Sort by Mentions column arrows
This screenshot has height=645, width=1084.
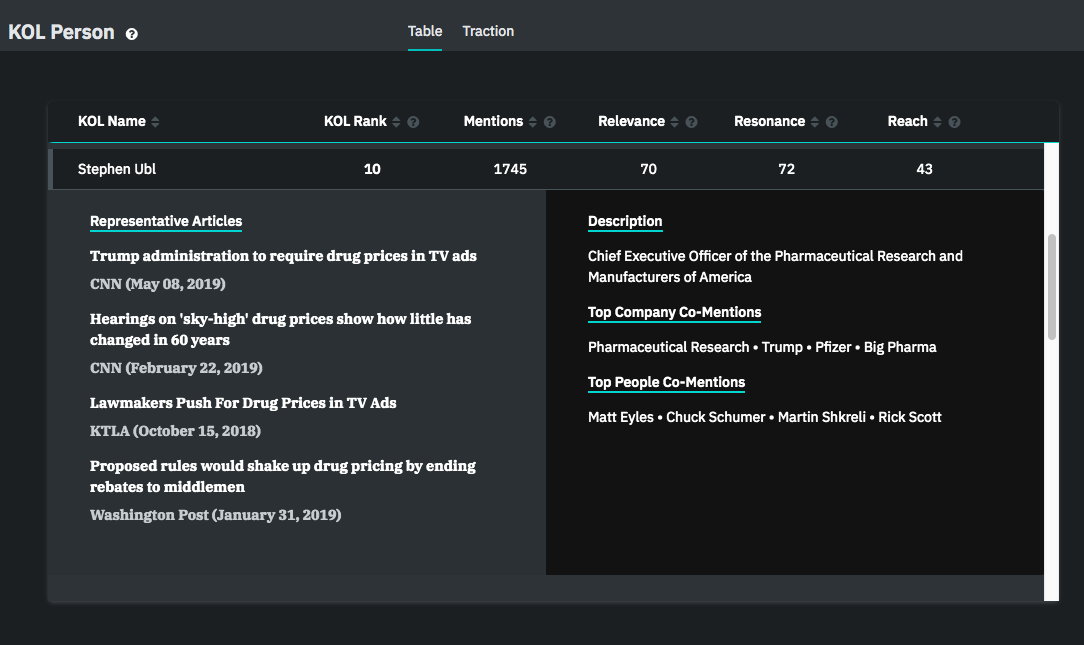(533, 122)
